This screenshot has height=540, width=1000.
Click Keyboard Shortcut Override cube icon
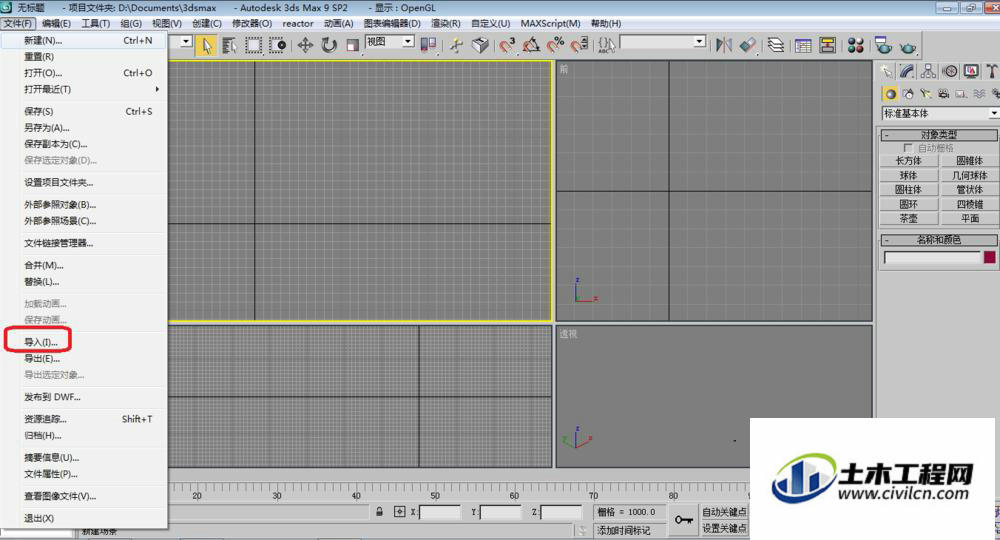[480, 45]
